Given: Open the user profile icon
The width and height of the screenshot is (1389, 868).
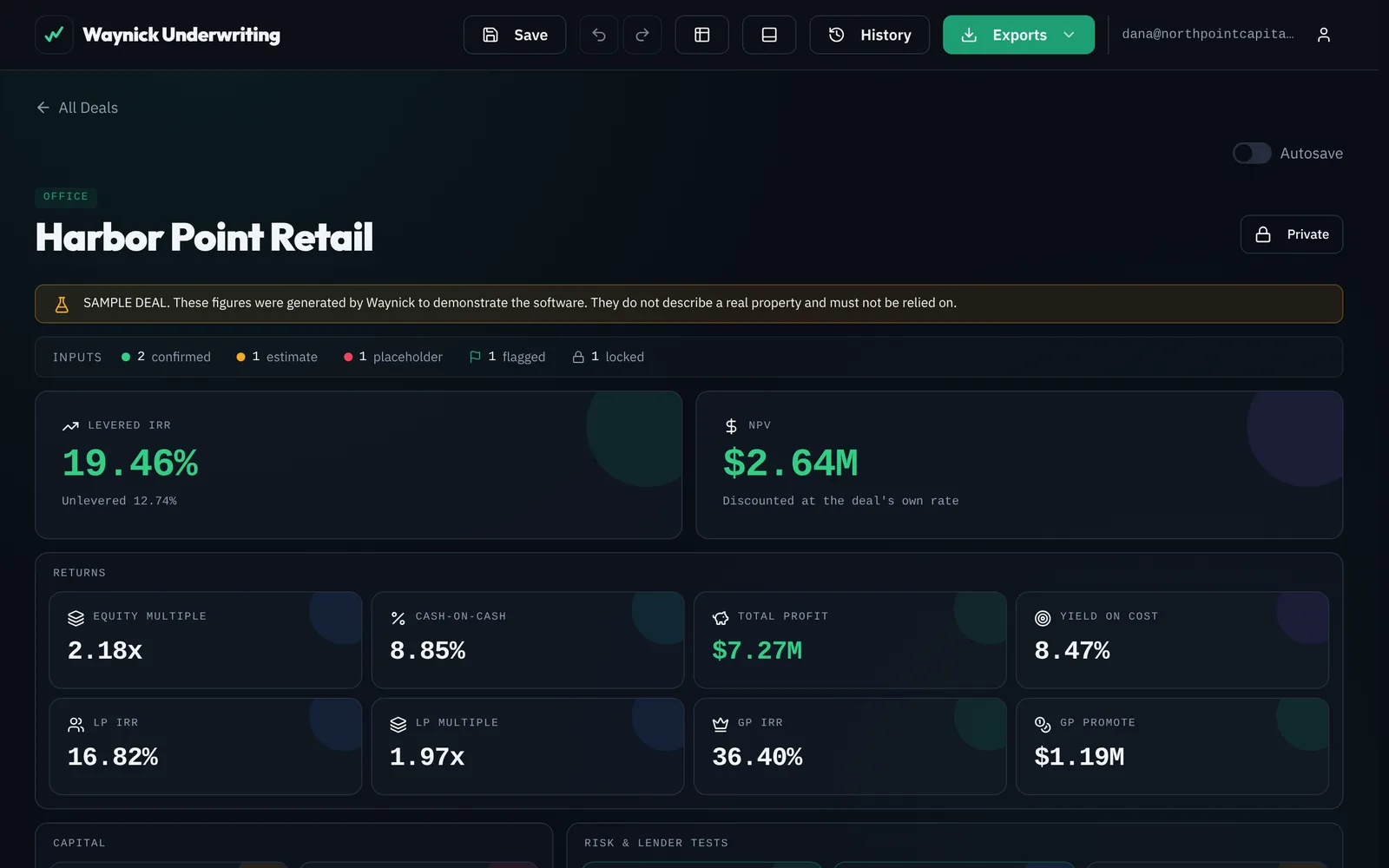Looking at the screenshot, I should click(1324, 35).
